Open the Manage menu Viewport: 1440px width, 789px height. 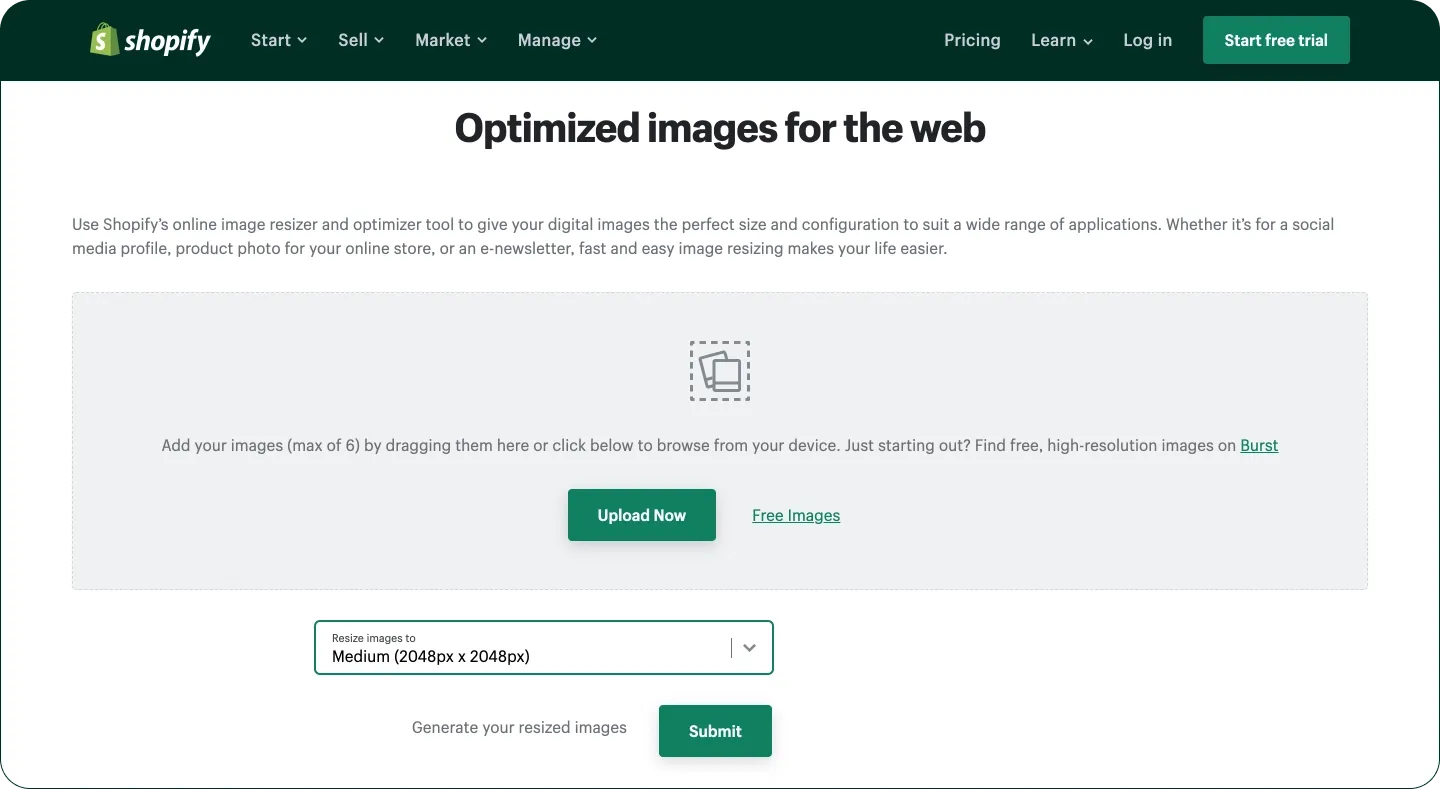coord(548,40)
